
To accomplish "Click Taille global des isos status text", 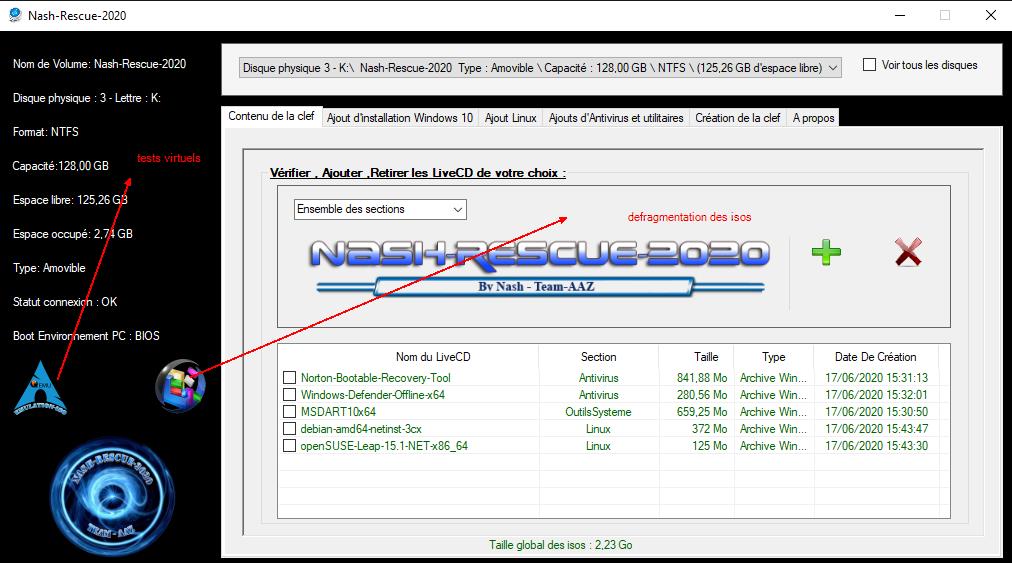I will [x=560, y=545].
